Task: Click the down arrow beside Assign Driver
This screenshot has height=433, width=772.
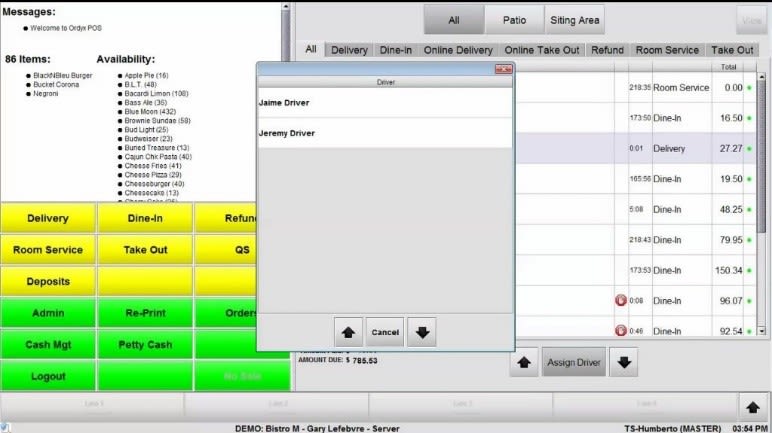Action: click(x=624, y=363)
